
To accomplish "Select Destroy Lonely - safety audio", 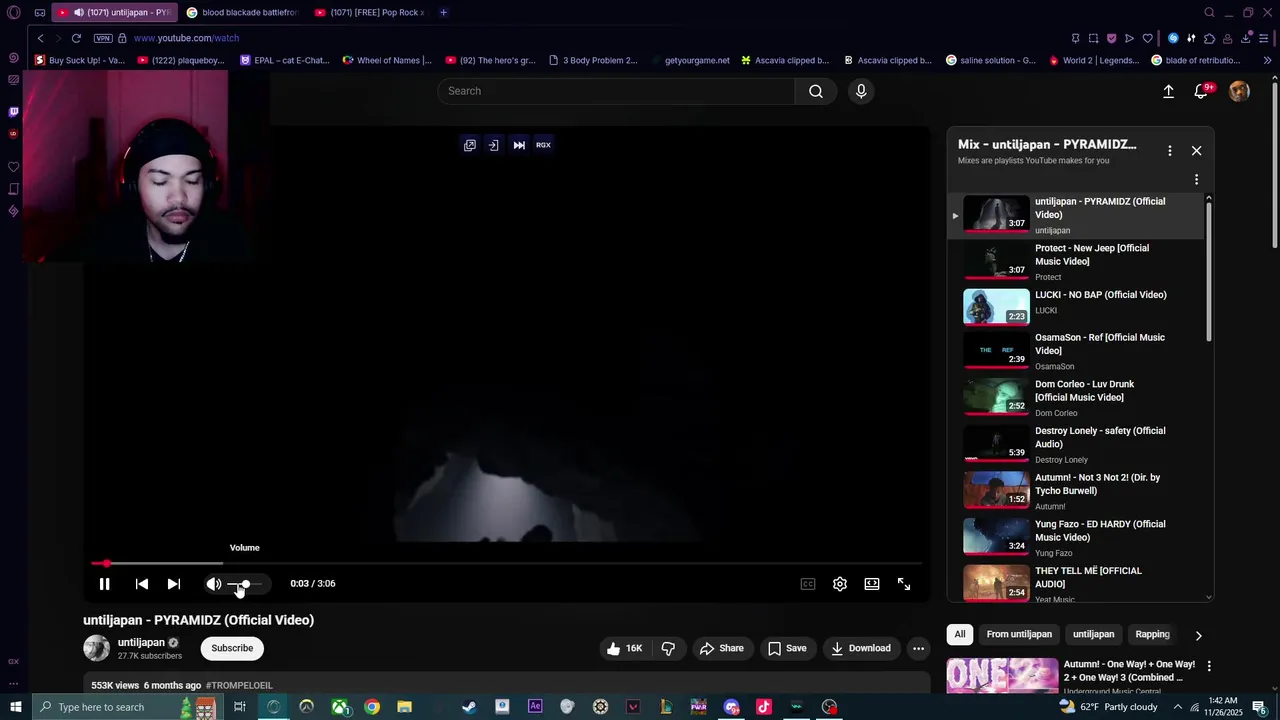I will tap(1075, 445).
